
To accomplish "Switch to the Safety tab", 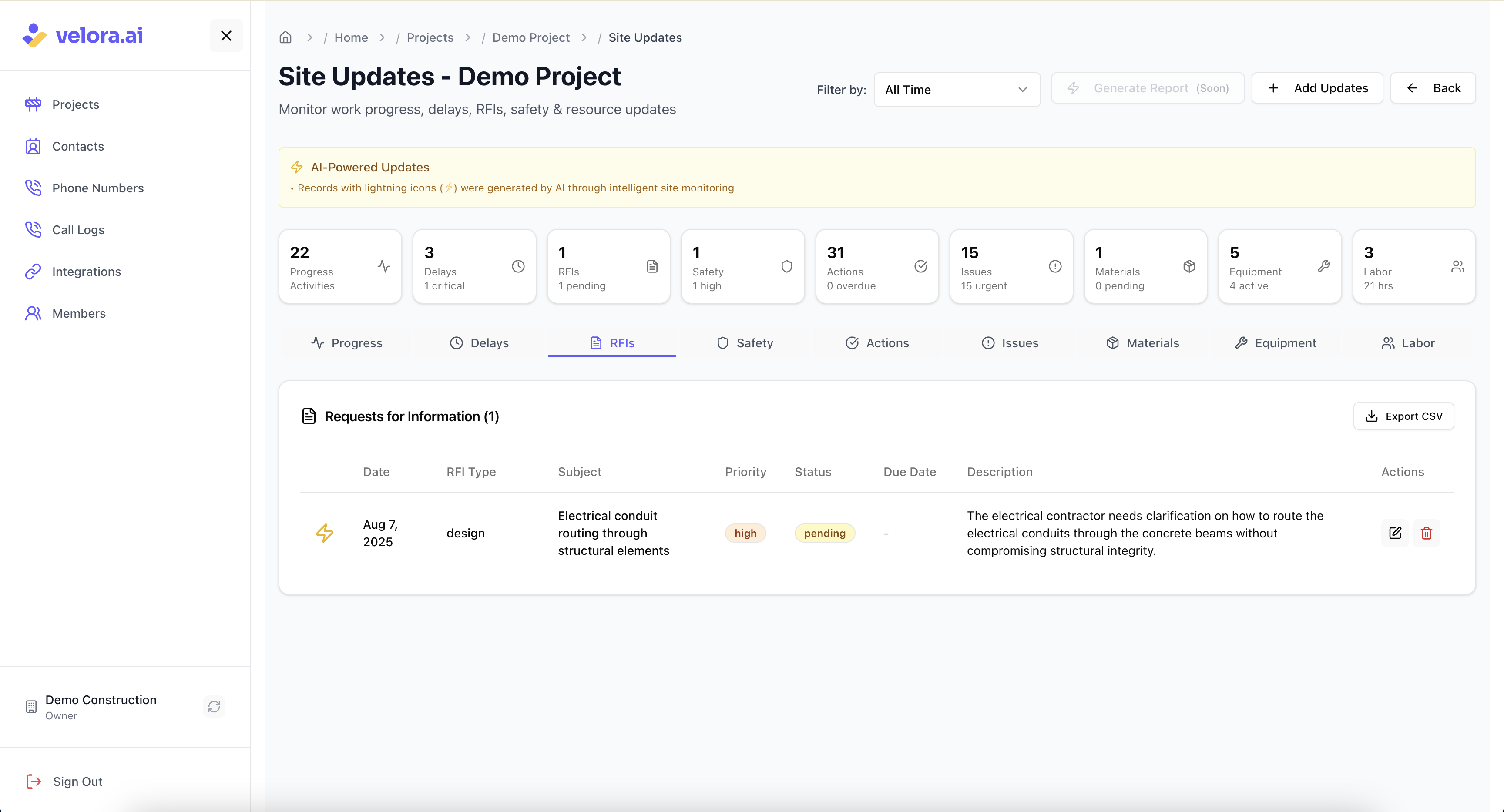I will click(x=745, y=343).
